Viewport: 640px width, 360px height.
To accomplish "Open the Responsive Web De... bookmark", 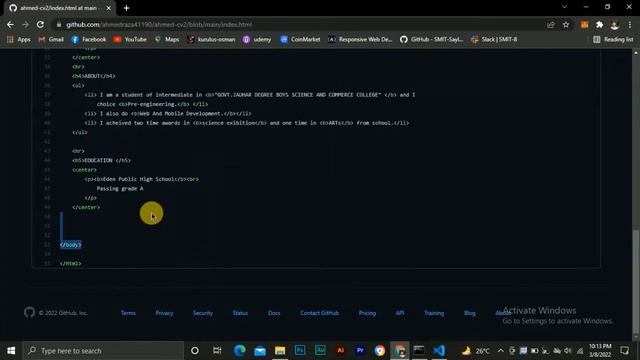I will point(360,40).
